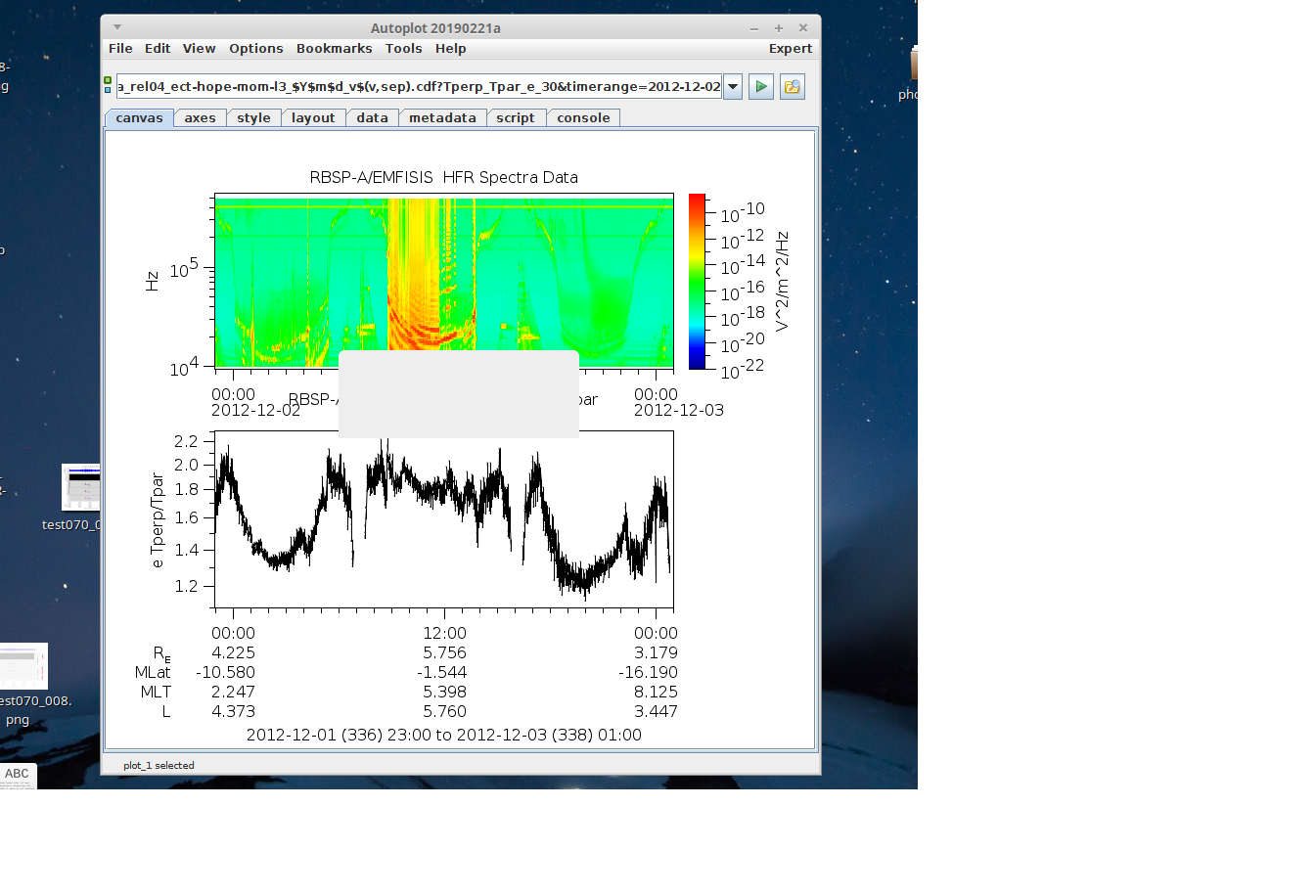Click the folder browse icon beside play

click(792, 87)
